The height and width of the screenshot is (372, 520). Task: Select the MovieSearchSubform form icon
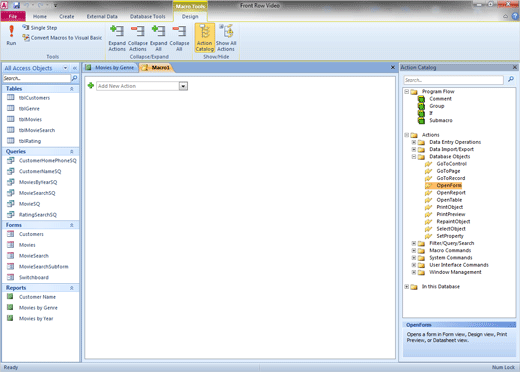[11, 266]
